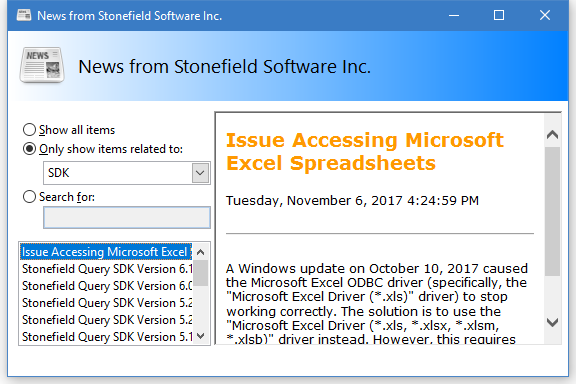Screen dimensions: 576x384
Task: Click the Search for text input field
Action: click(127, 218)
